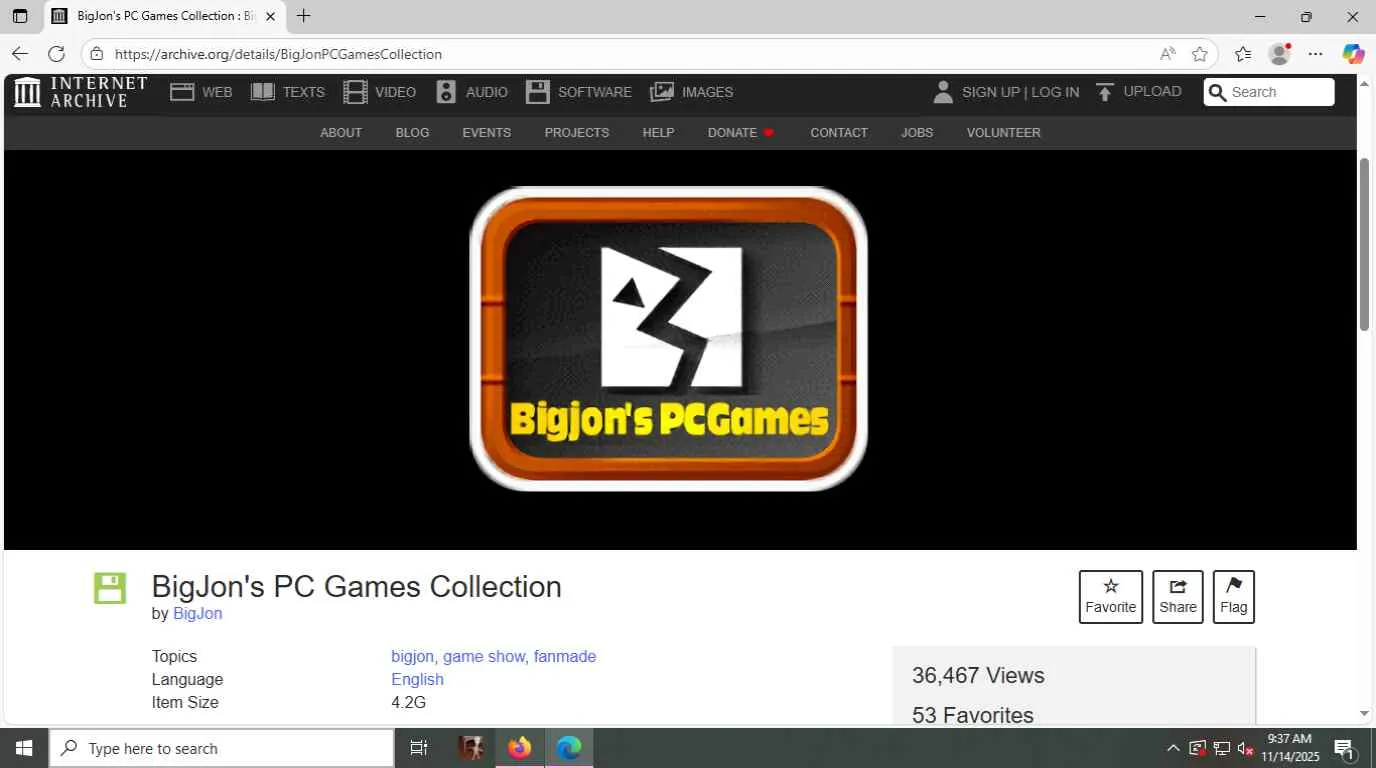The height and width of the screenshot is (768, 1376).
Task: Open the Events menu item
Action: 487,132
